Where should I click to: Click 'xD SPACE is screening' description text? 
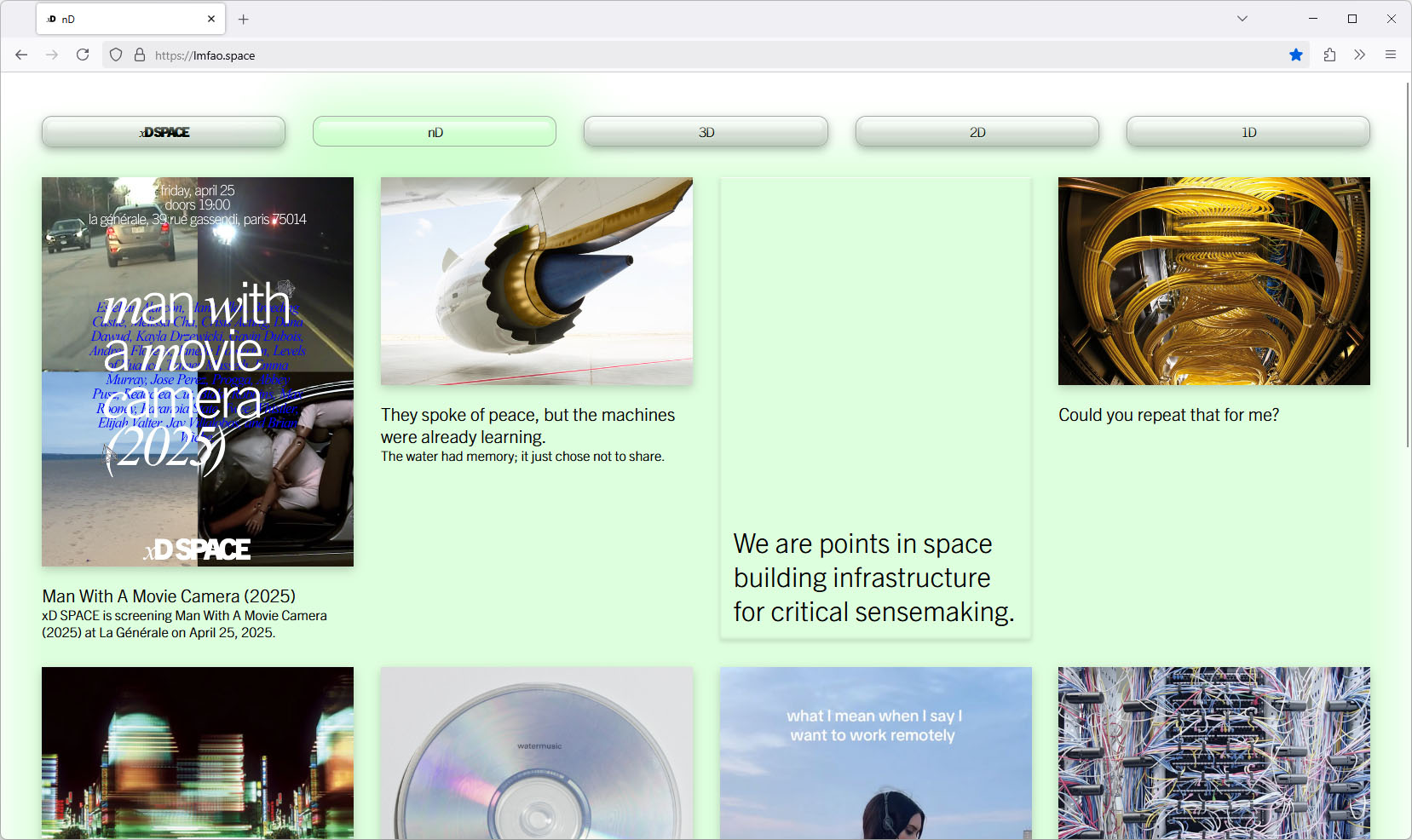(x=184, y=624)
